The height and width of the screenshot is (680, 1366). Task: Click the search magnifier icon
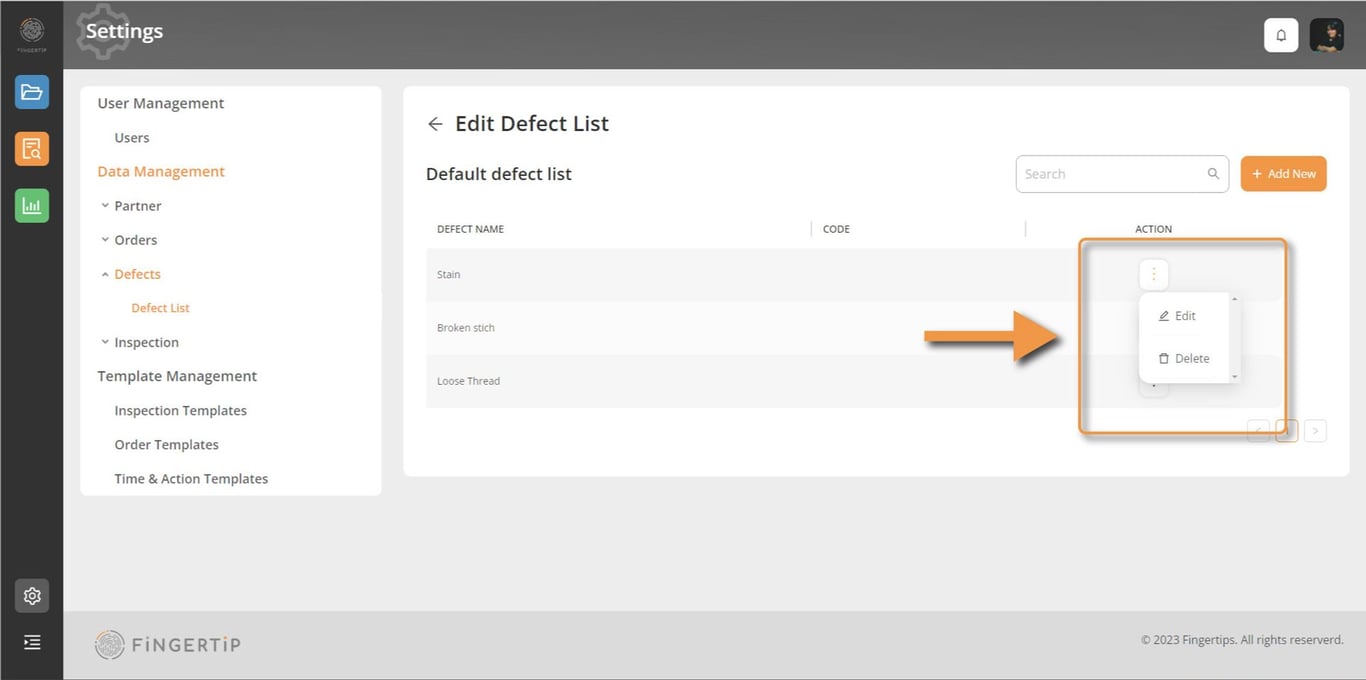tap(1213, 174)
